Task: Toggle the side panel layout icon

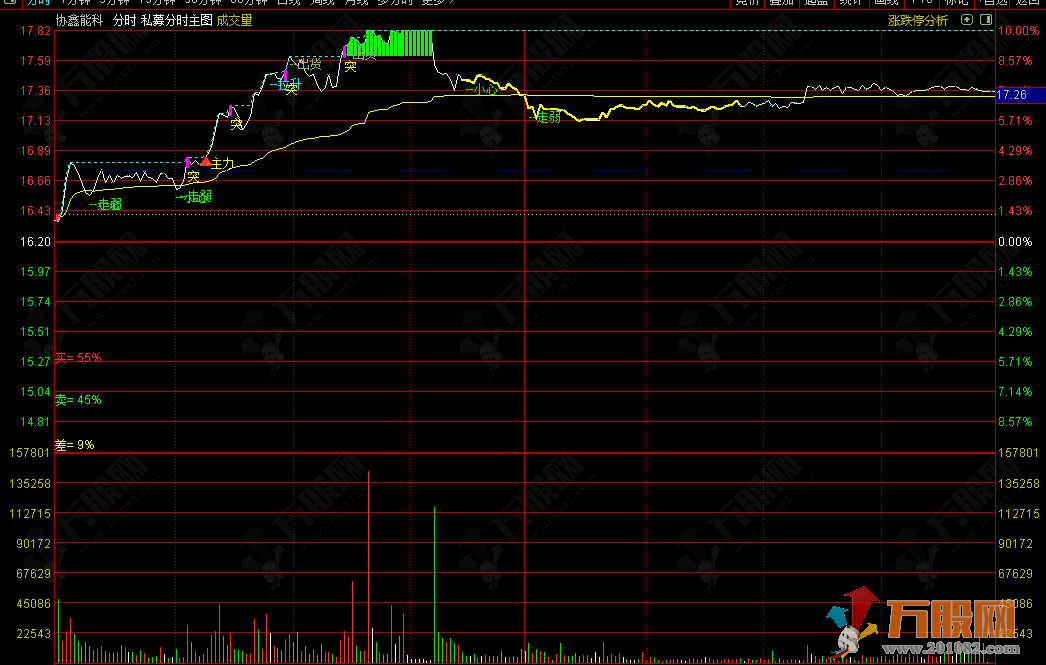Action: click(x=987, y=19)
